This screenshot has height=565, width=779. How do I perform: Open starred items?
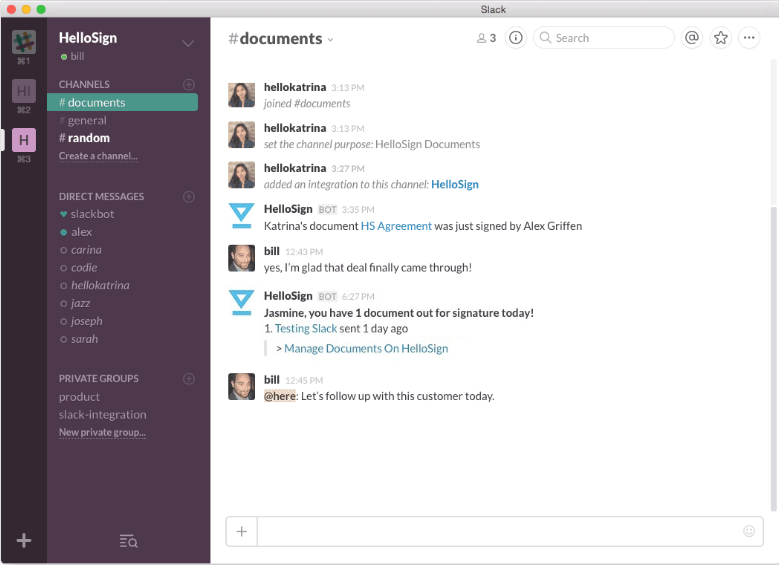(x=721, y=38)
